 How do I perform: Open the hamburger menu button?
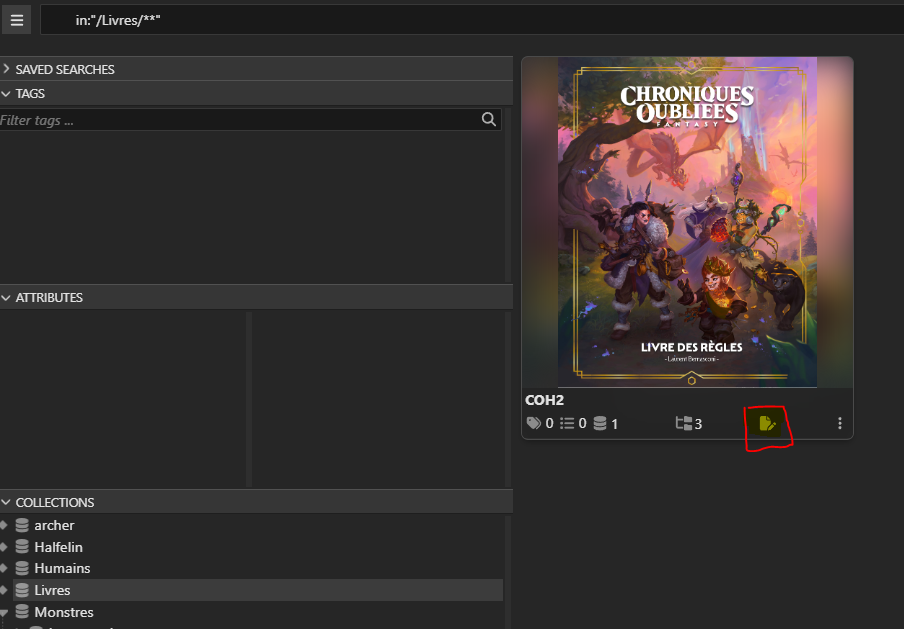coord(17,19)
